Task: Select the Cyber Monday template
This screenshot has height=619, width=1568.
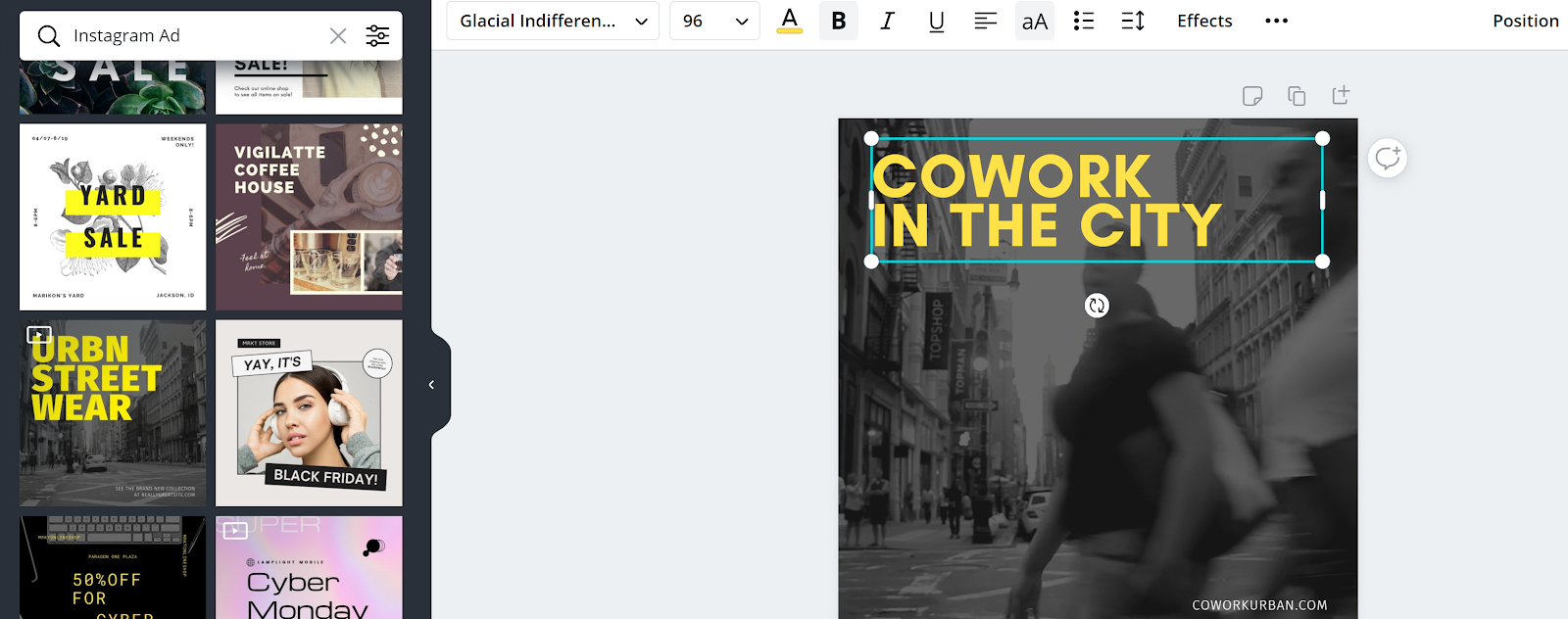Action: pyautogui.click(x=309, y=567)
